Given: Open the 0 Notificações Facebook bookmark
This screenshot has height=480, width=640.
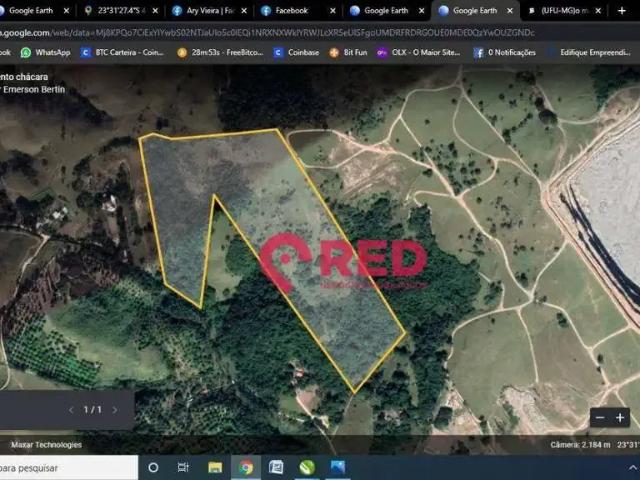Looking at the screenshot, I should pyautogui.click(x=504, y=52).
